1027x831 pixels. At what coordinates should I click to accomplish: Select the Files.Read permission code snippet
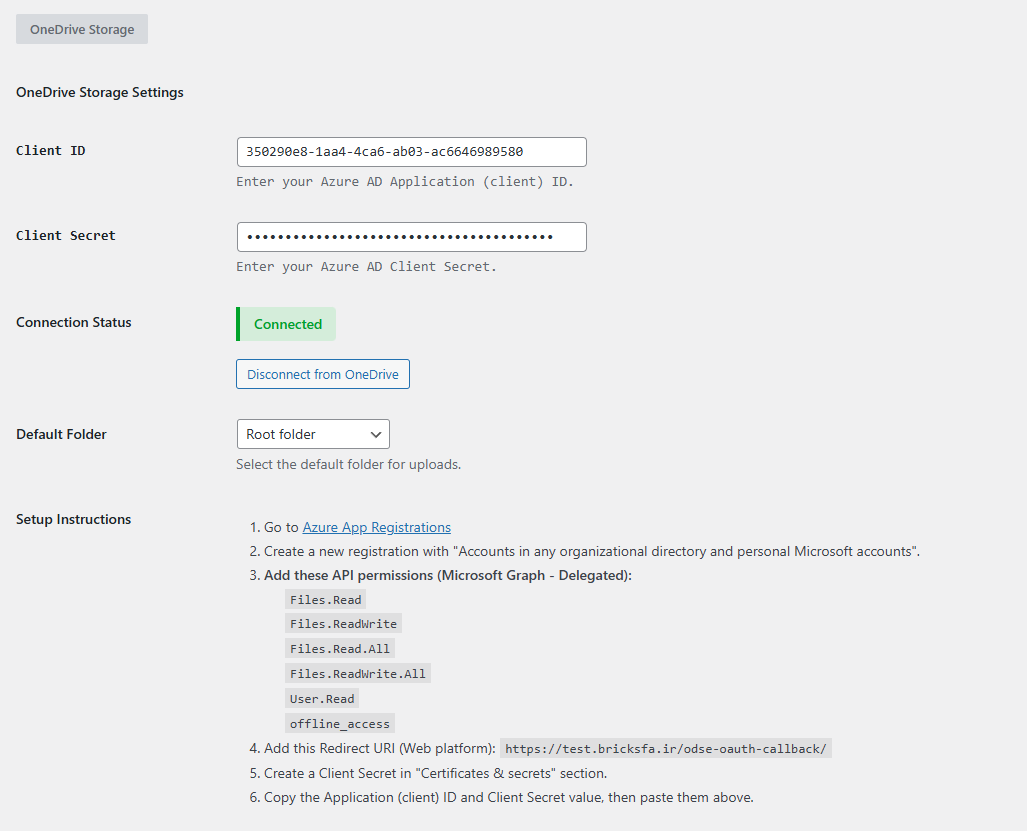point(325,599)
